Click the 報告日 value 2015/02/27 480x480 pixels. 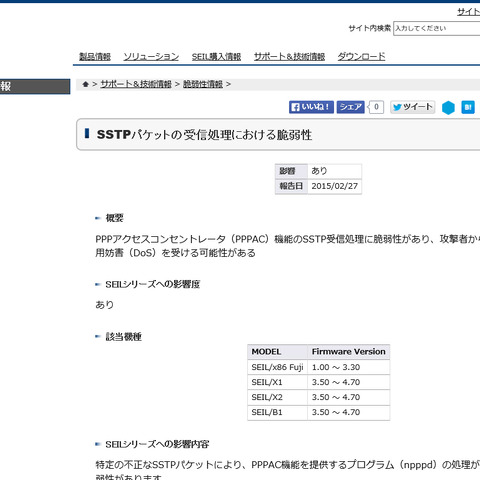[x=335, y=186]
